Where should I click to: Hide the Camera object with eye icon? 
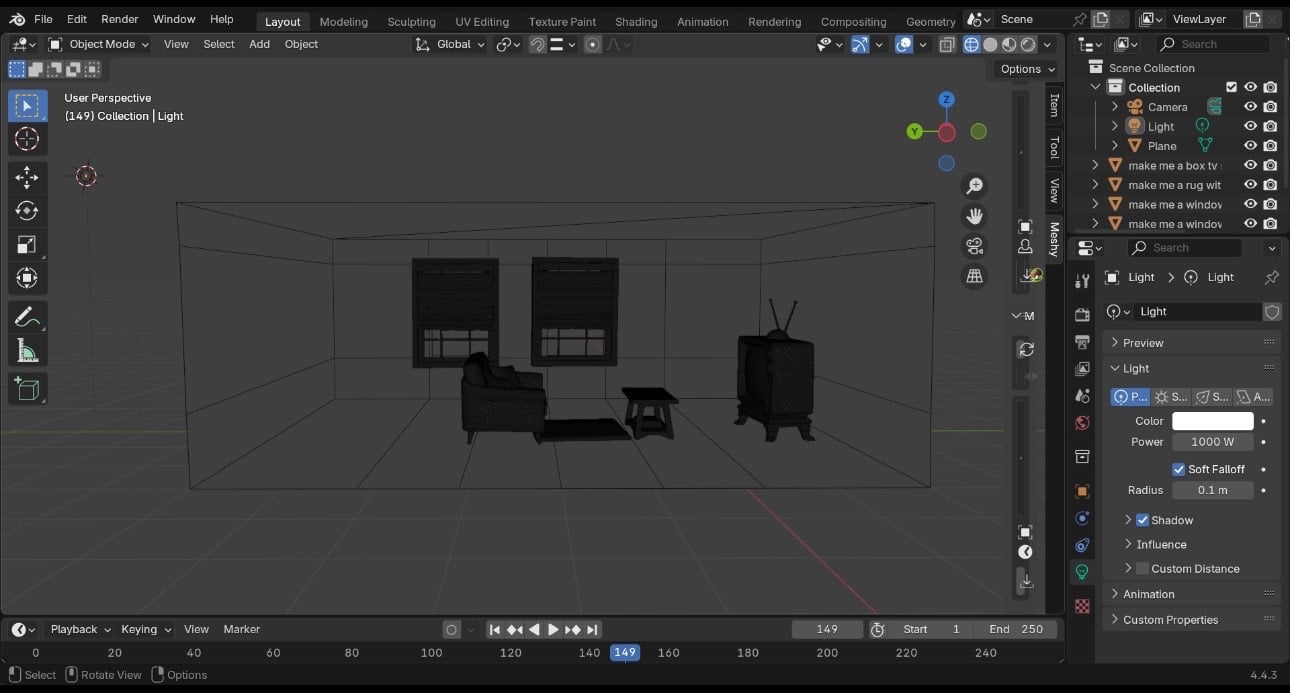(1250, 107)
